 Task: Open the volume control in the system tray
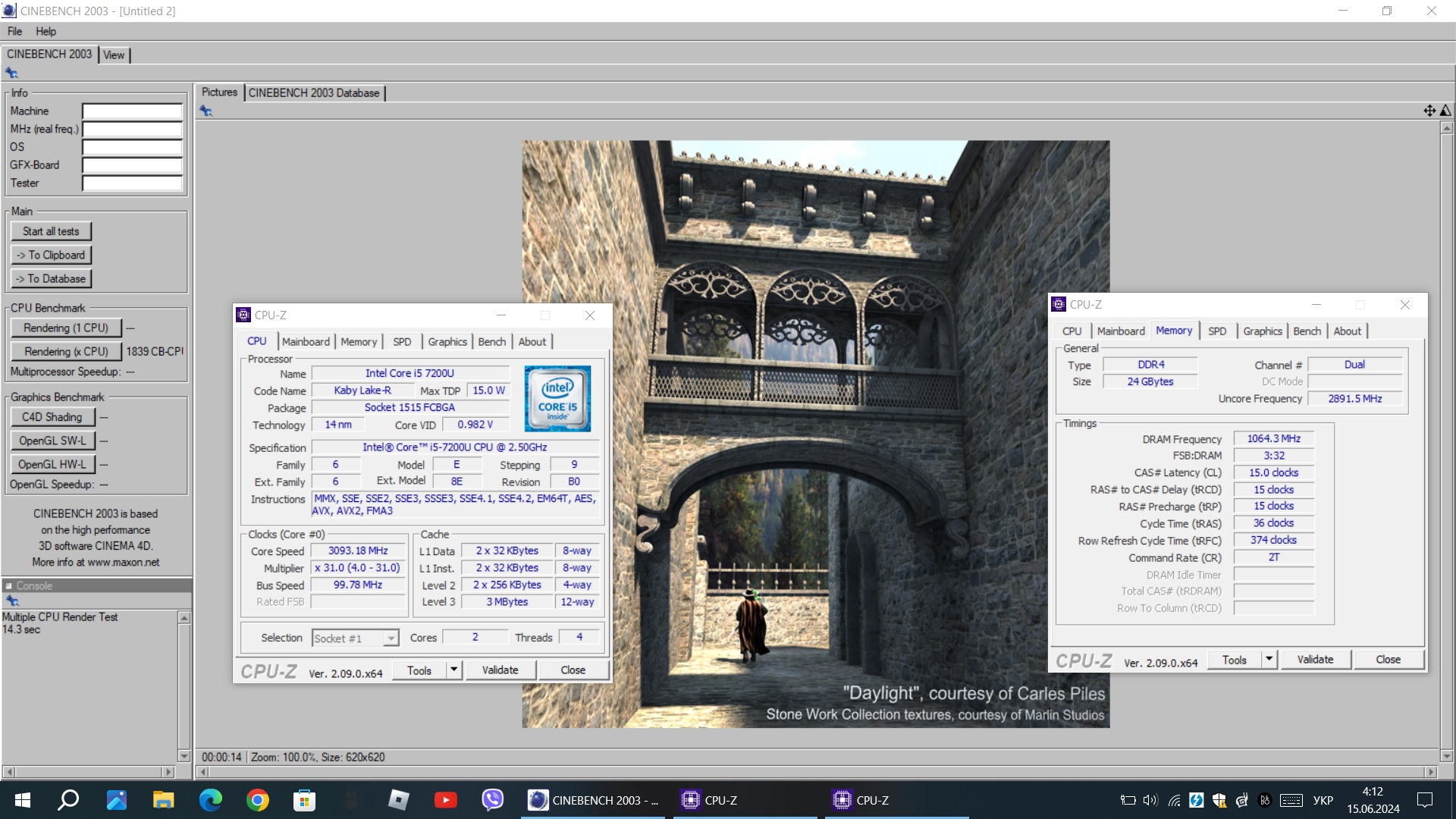(x=1150, y=800)
